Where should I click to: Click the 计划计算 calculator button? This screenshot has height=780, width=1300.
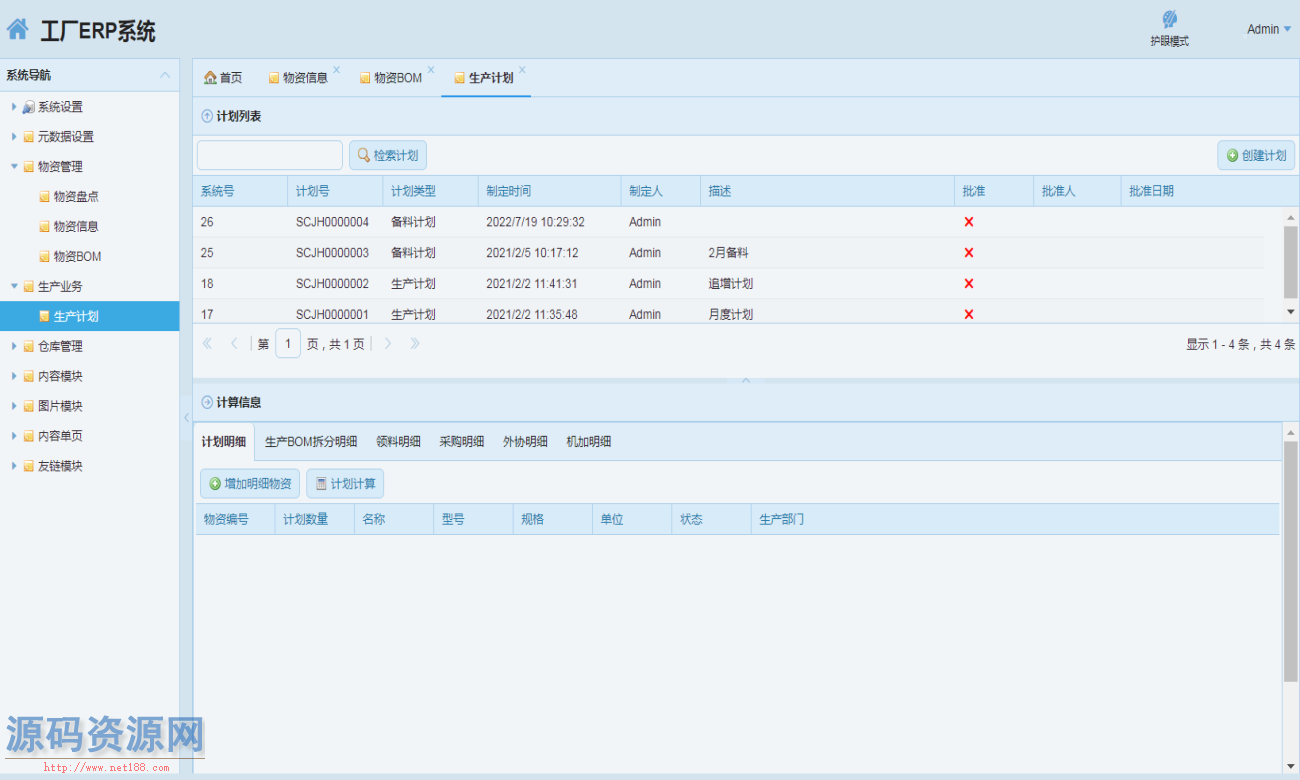[x=345, y=484]
